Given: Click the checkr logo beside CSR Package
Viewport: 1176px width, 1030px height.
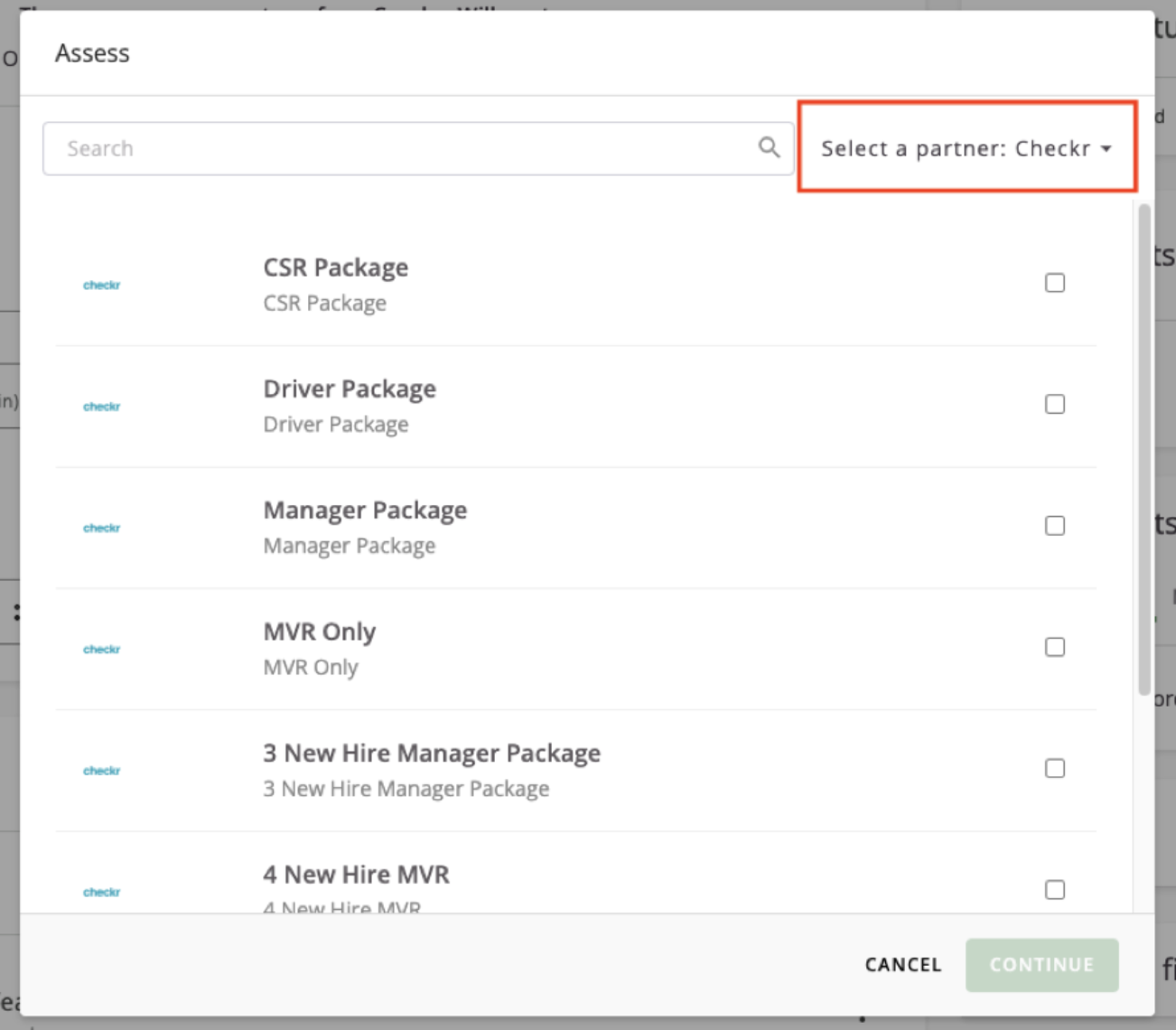Looking at the screenshot, I should pos(101,285).
